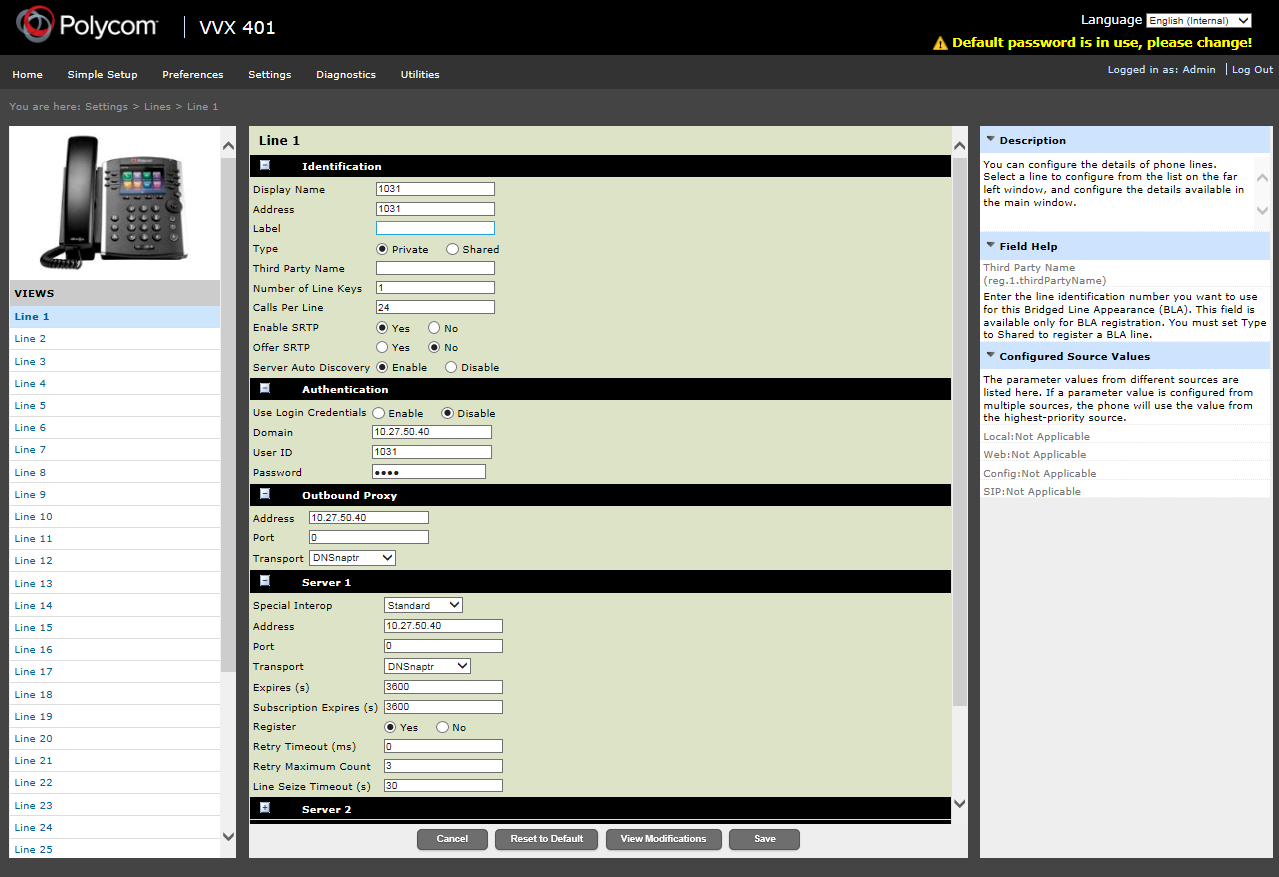This screenshot has width=1279, height=877.
Task: Set Enable SRTP to No
Action: tap(434, 328)
